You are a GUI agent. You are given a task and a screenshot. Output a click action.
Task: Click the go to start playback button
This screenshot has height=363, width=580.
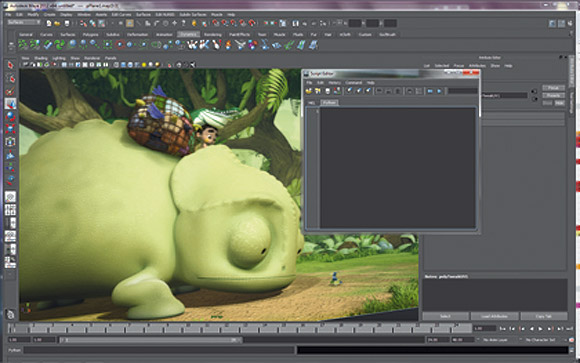(x=503, y=329)
